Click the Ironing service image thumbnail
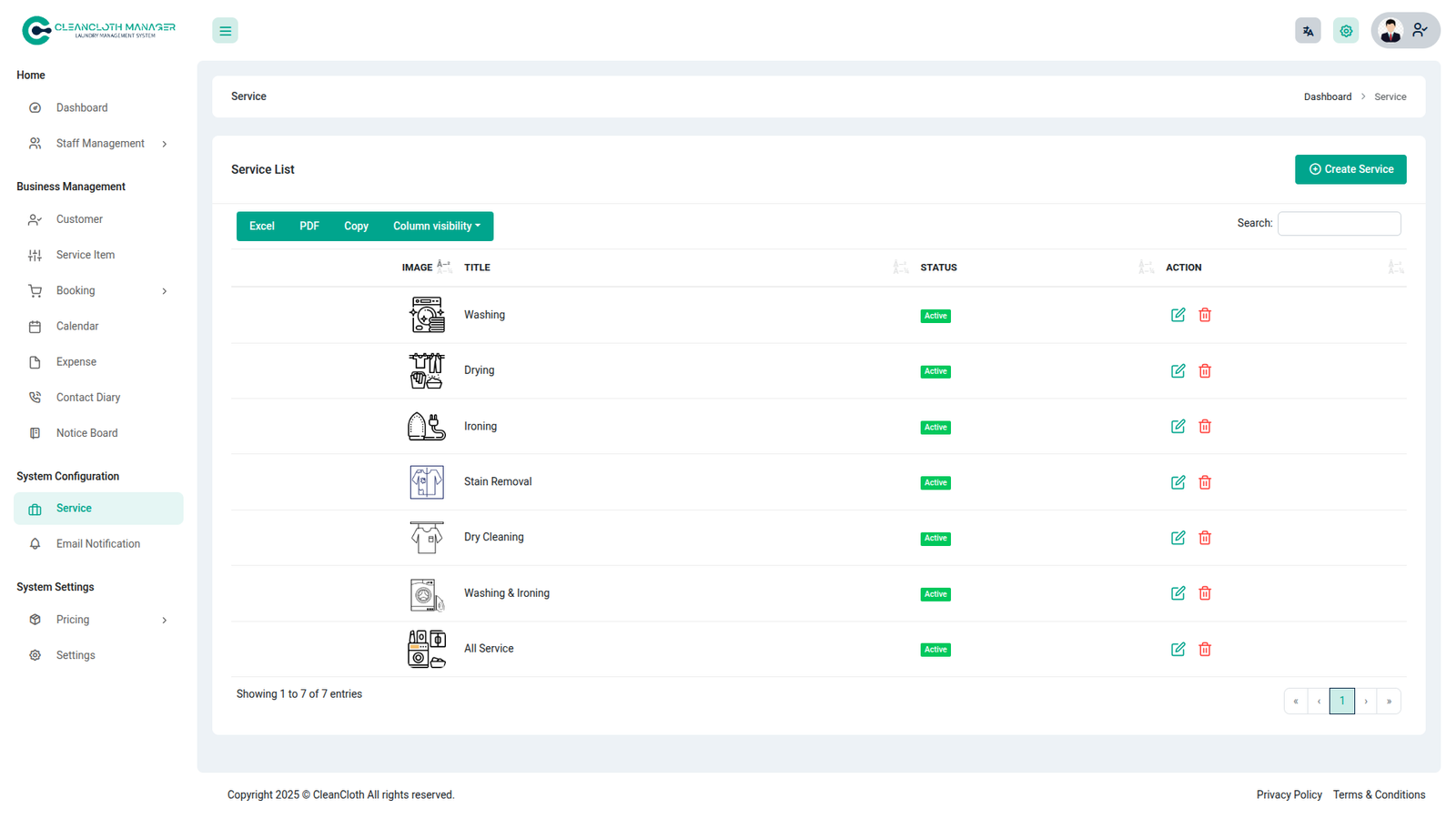This screenshot has height=819, width=1456. (x=426, y=427)
